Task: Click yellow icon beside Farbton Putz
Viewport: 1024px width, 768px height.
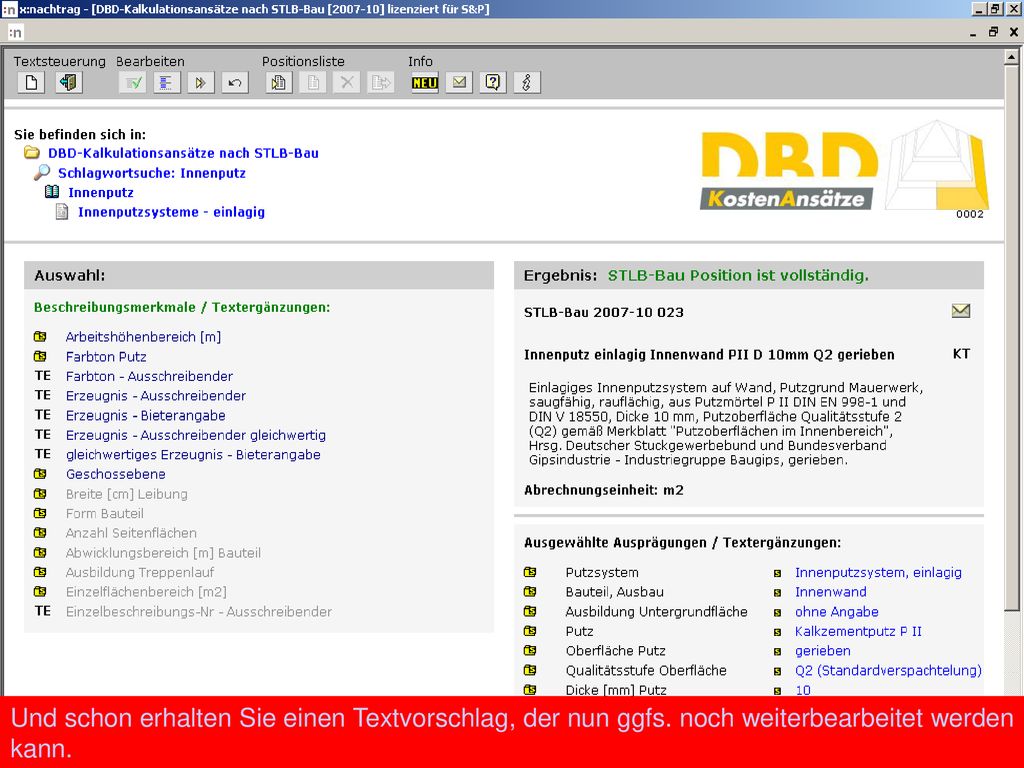Action: (x=40, y=357)
